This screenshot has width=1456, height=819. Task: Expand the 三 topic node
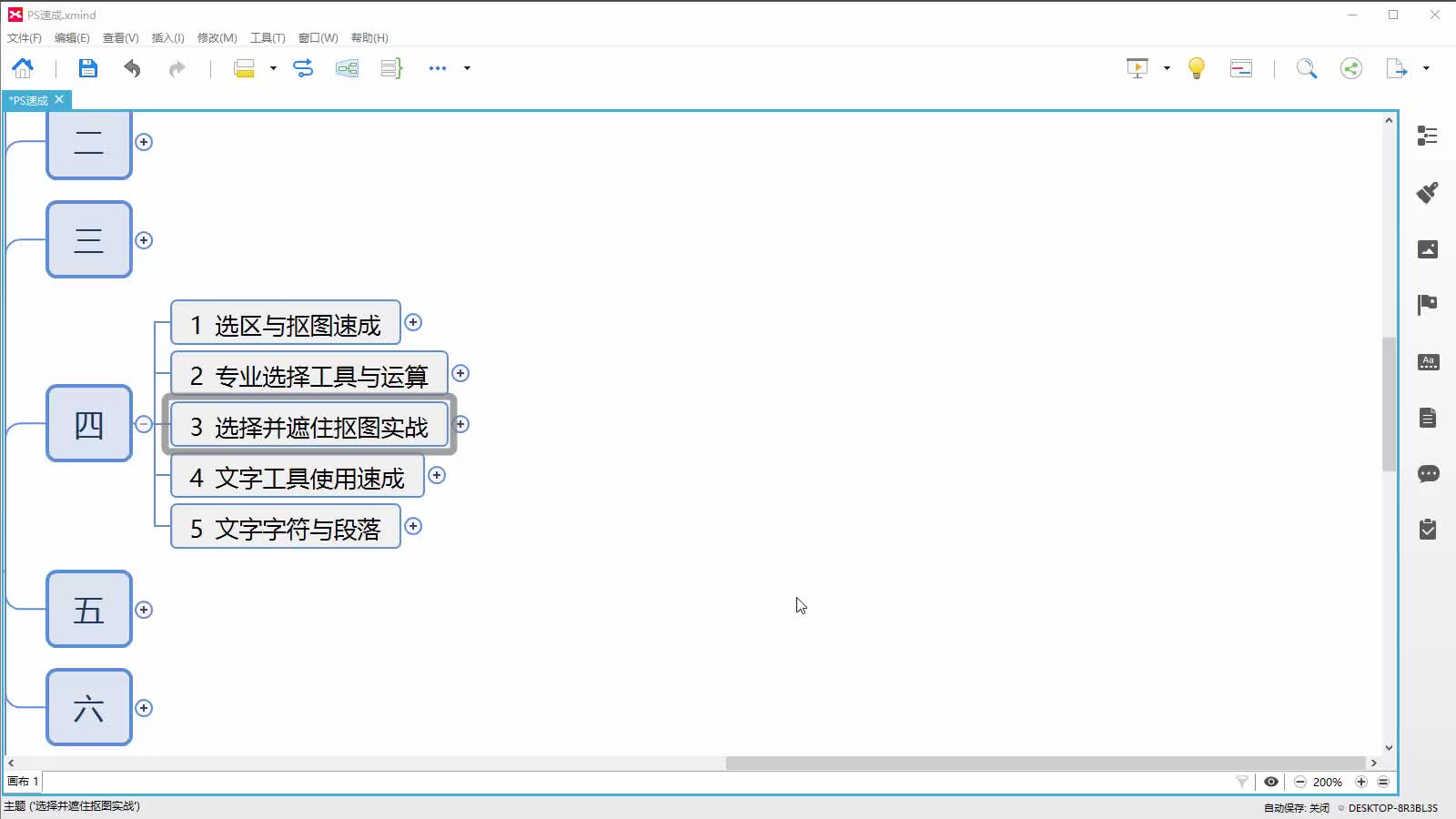(144, 240)
